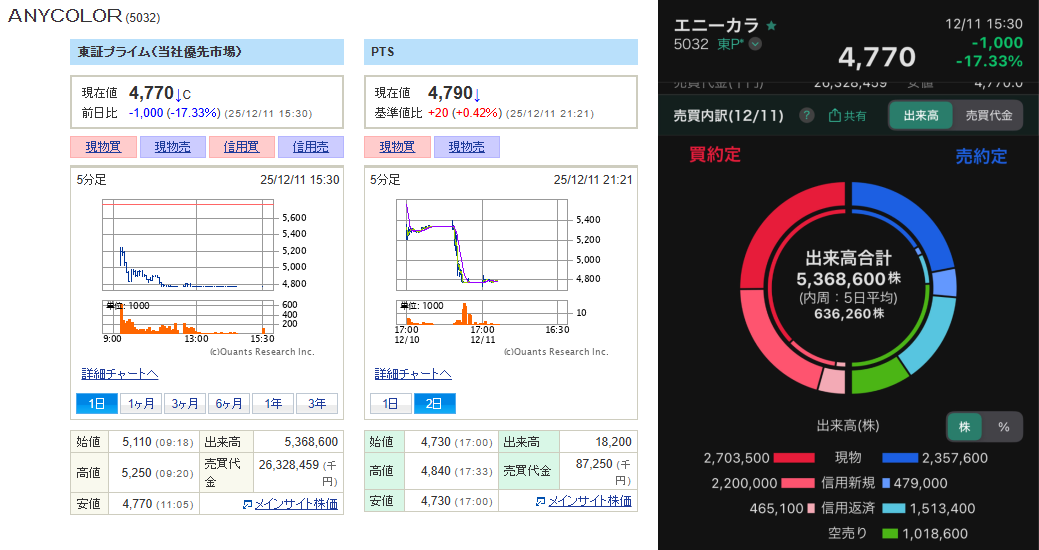Viewport: 1039px width, 550px height.
Task: Select the 出来高 toggle option
Action: point(921,116)
